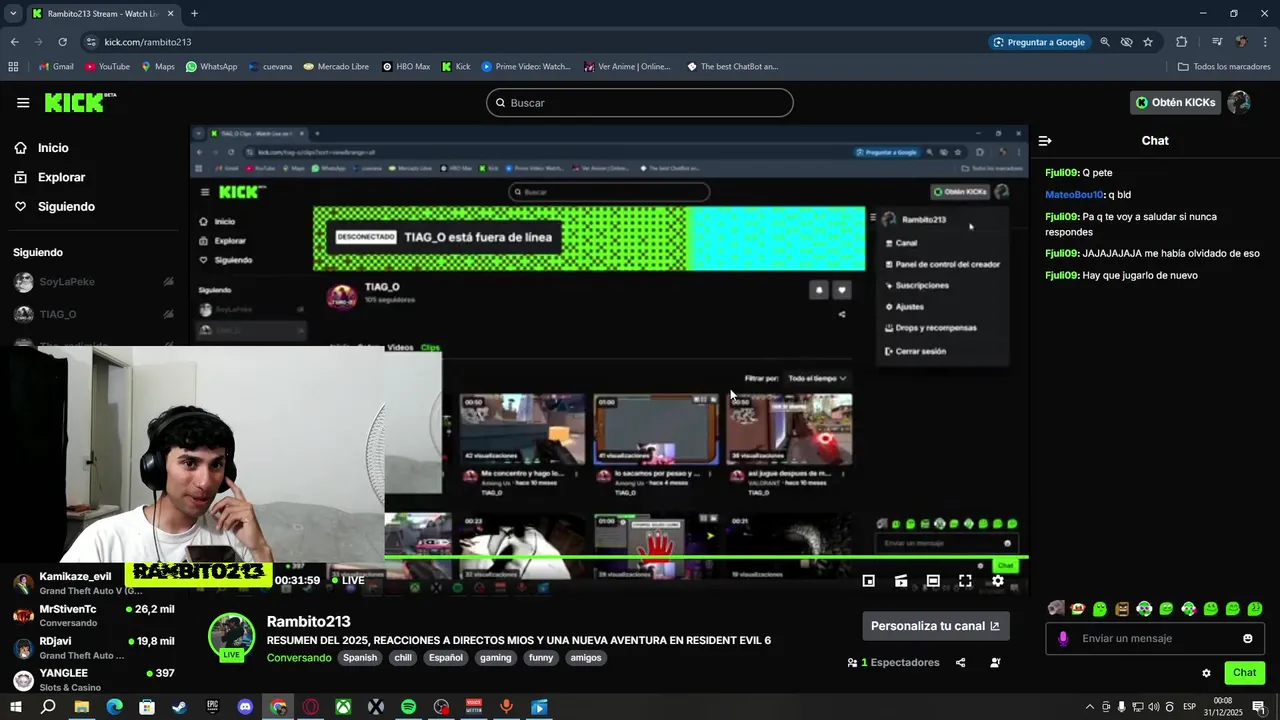Select the Rambito213 Stream browser tab

click(103, 14)
